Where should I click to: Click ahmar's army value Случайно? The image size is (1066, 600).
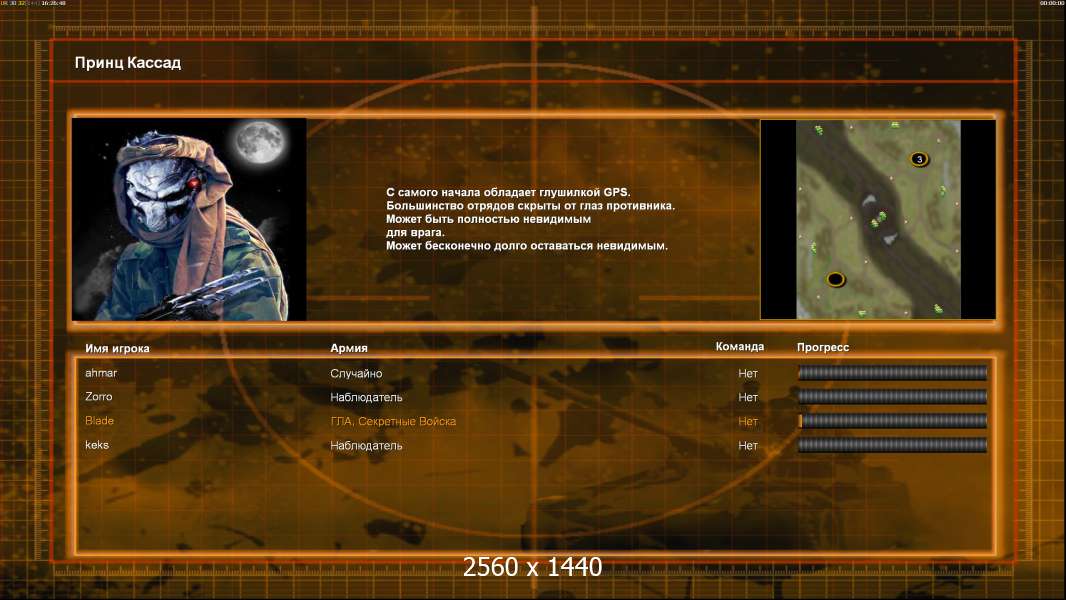coord(356,373)
